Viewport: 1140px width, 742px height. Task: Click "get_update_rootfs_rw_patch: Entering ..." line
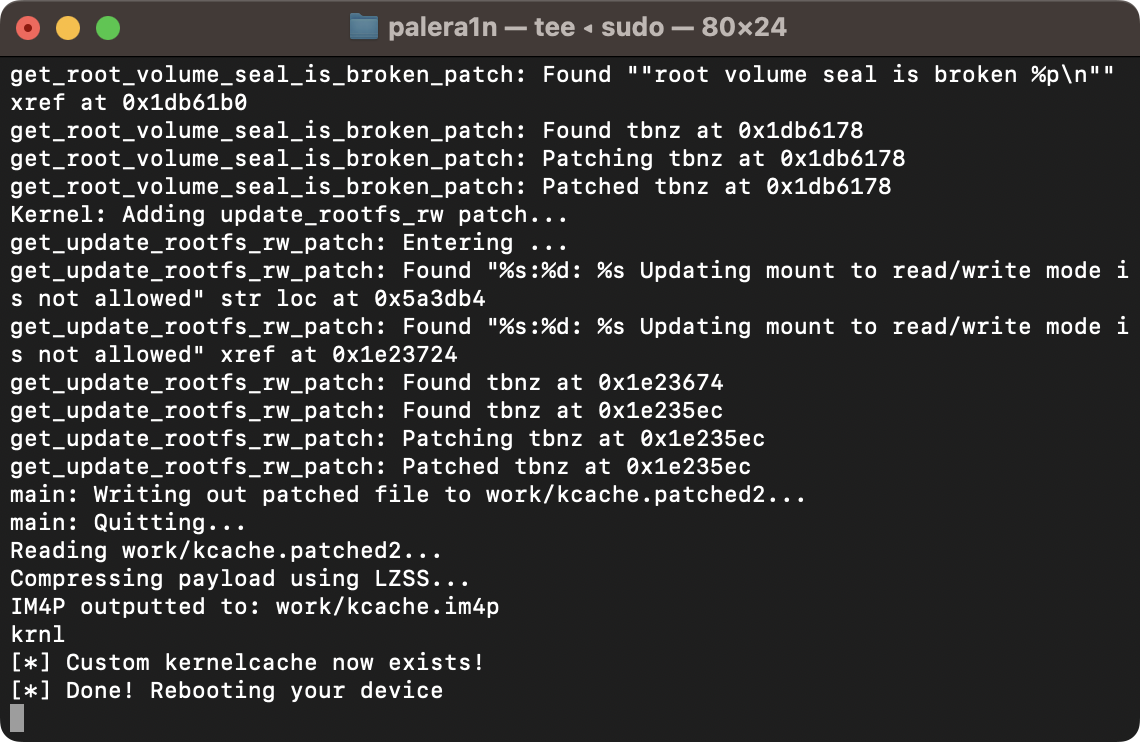coord(289,242)
